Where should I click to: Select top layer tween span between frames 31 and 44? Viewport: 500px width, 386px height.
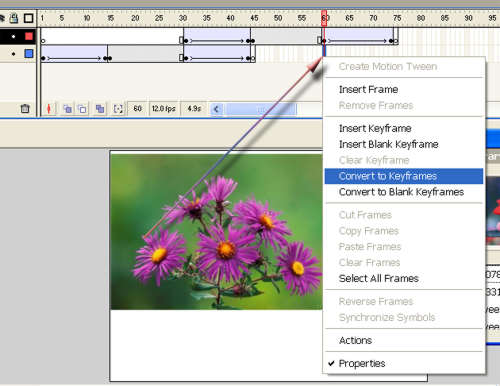click(x=217, y=37)
